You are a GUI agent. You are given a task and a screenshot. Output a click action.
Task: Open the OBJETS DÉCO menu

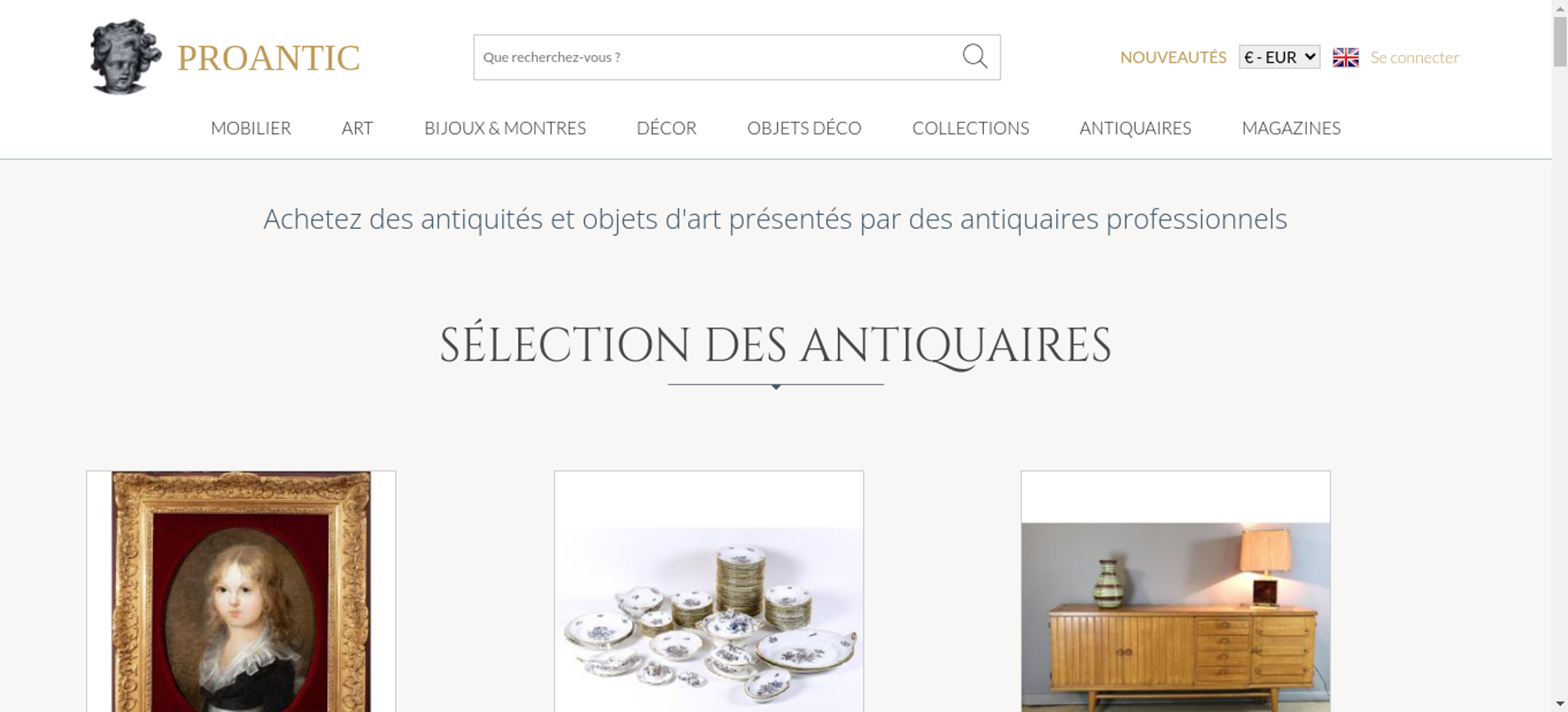pyautogui.click(x=804, y=128)
